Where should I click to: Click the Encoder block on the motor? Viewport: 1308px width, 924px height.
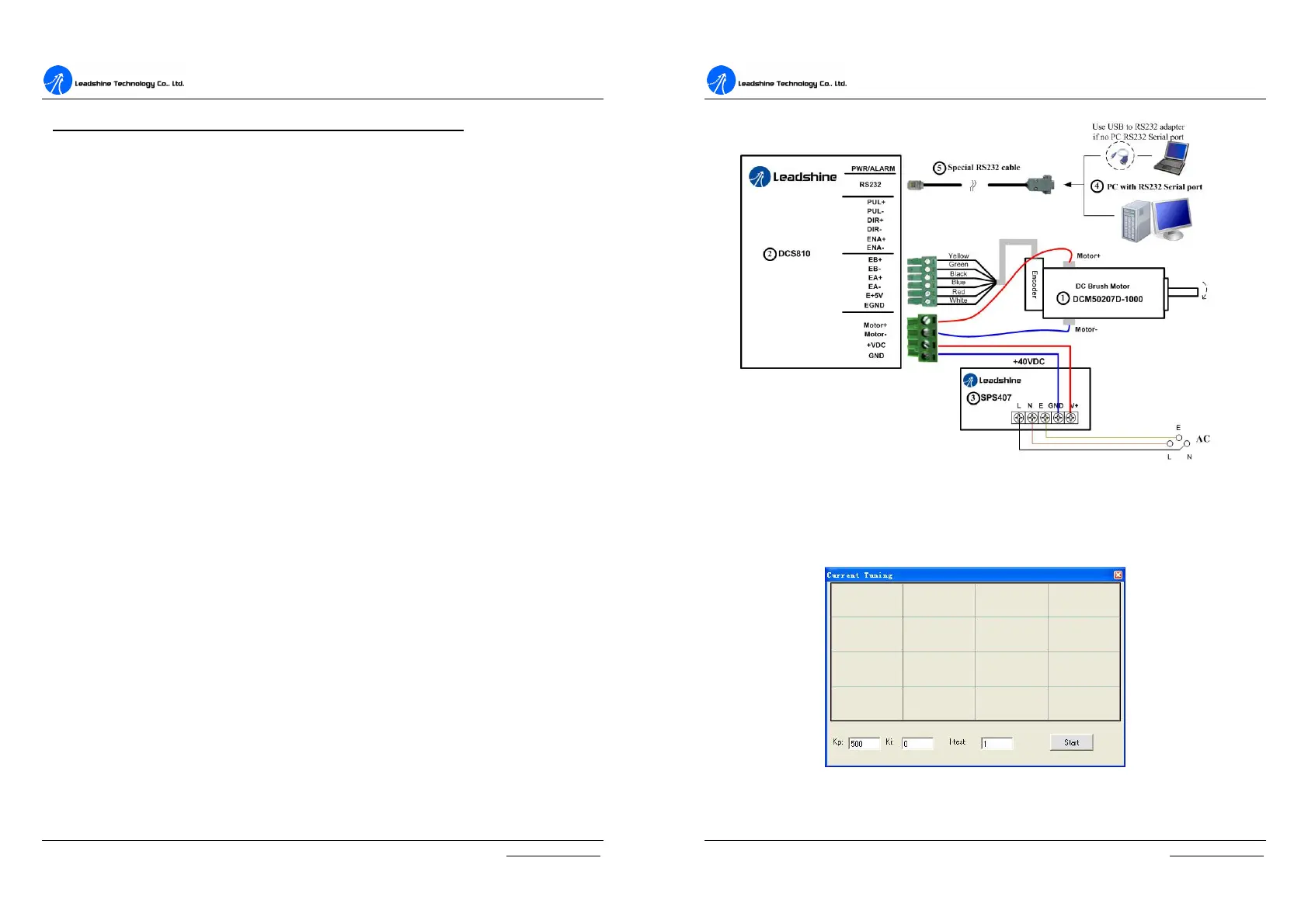(x=1034, y=284)
